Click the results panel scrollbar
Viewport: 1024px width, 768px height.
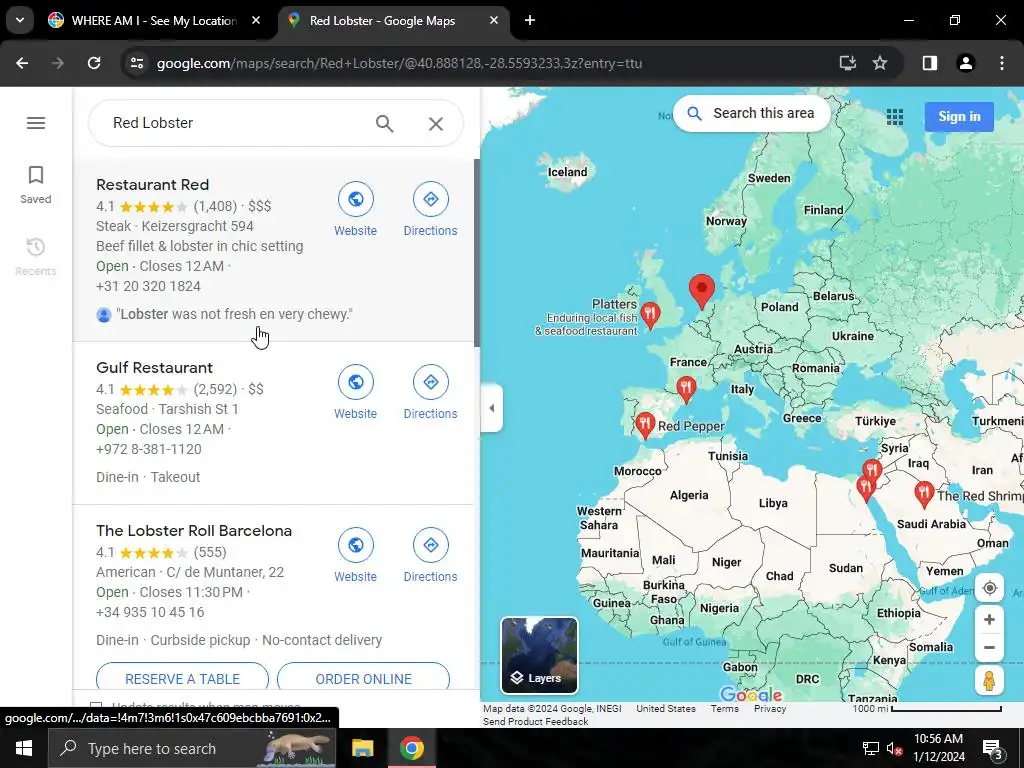pyautogui.click(x=477, y=253)
